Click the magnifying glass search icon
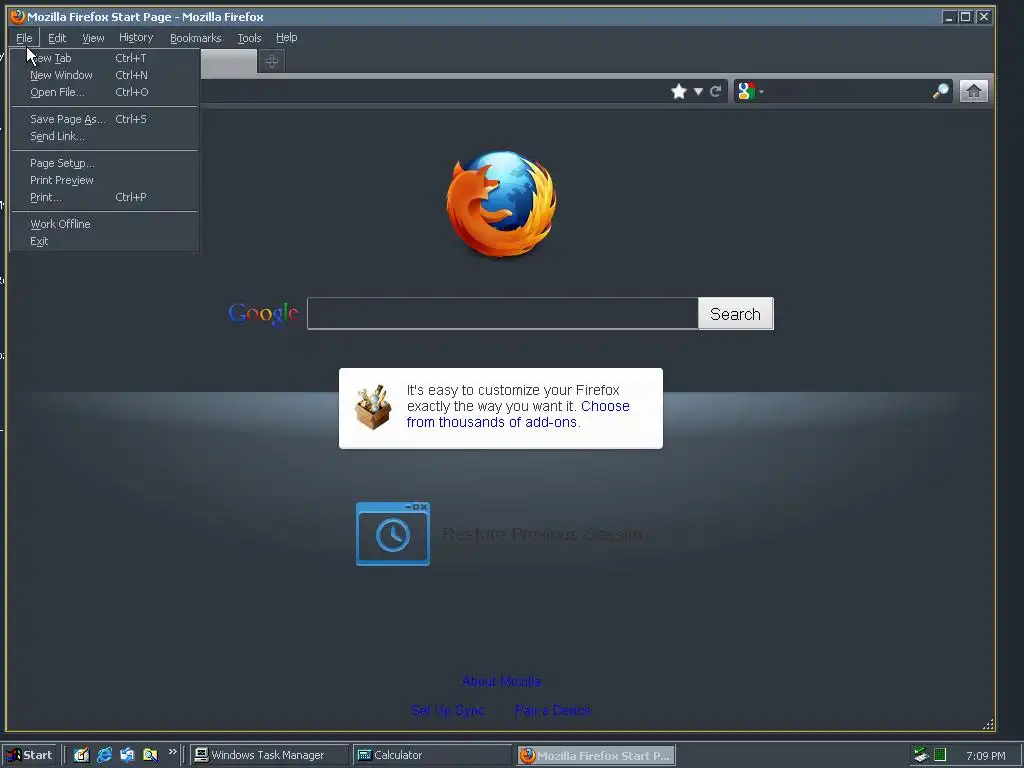Image resolution: width=1024 pixels, height=768 pixels. [940, 91]
